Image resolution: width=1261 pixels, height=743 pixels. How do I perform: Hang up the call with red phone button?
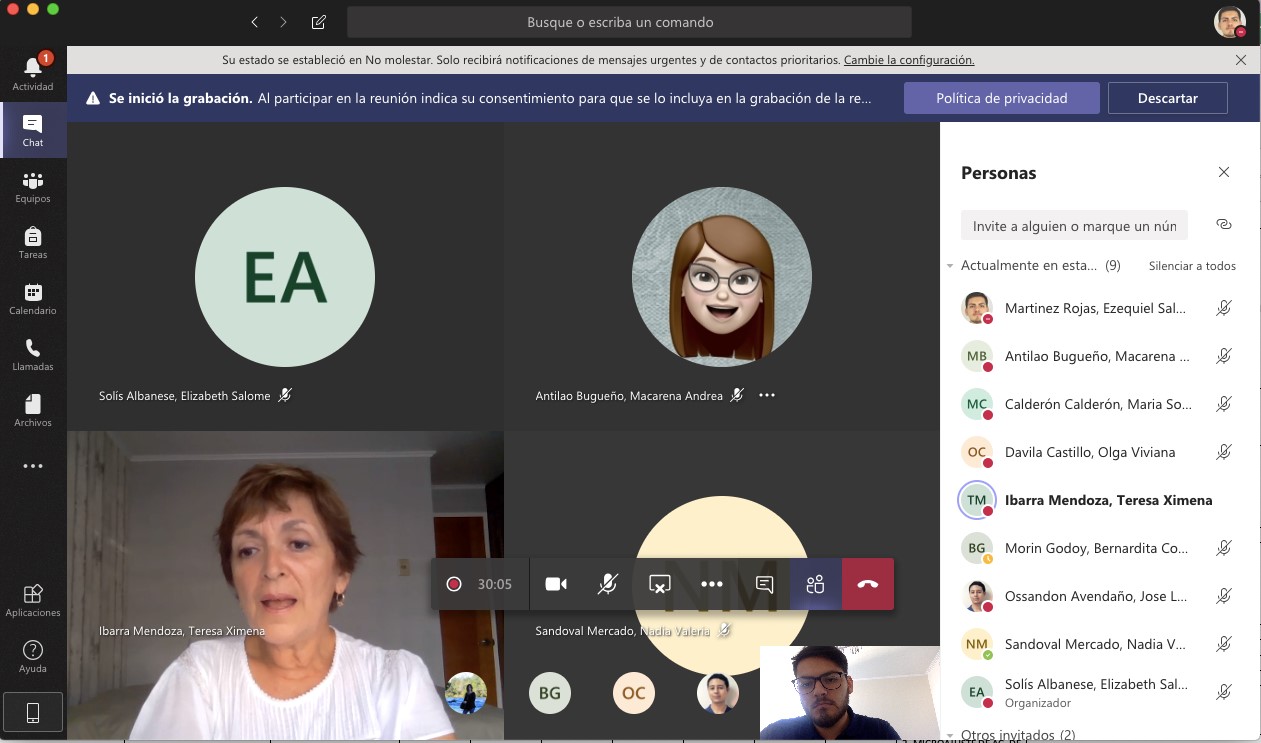pyautogui.click(x=867, y=584)
